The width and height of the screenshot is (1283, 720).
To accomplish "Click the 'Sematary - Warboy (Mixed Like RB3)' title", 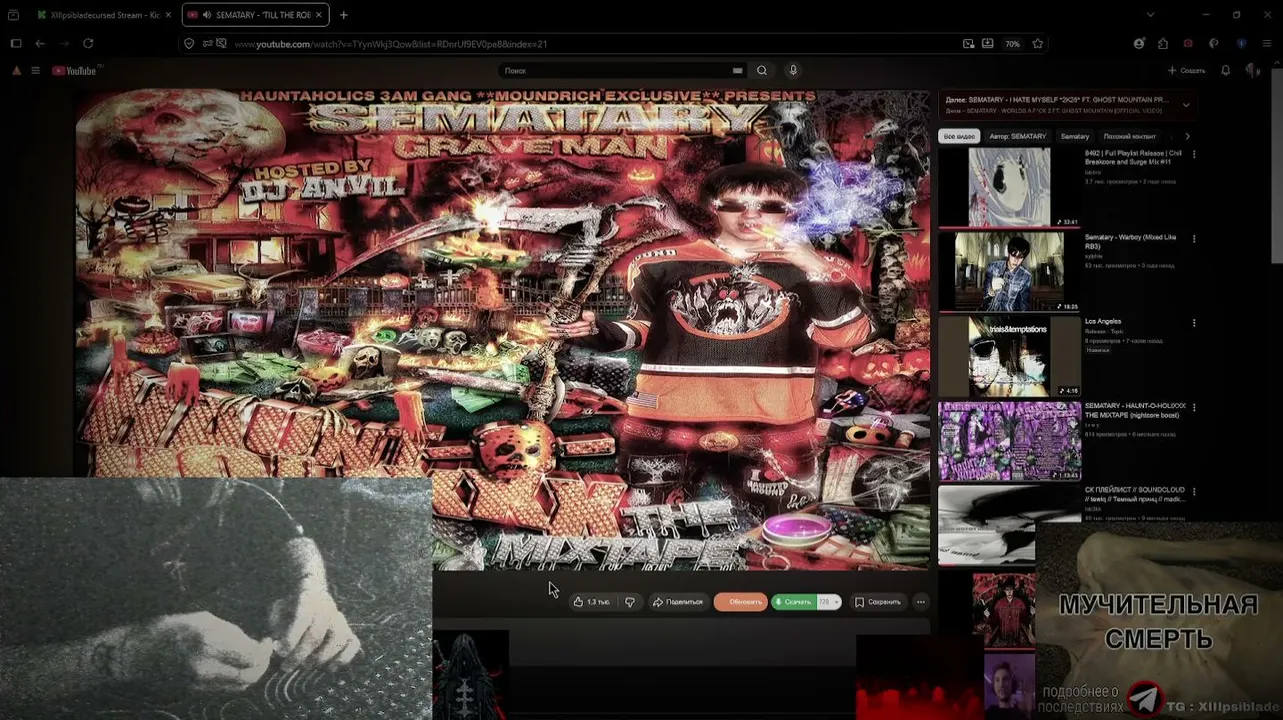I will 1130,241.
